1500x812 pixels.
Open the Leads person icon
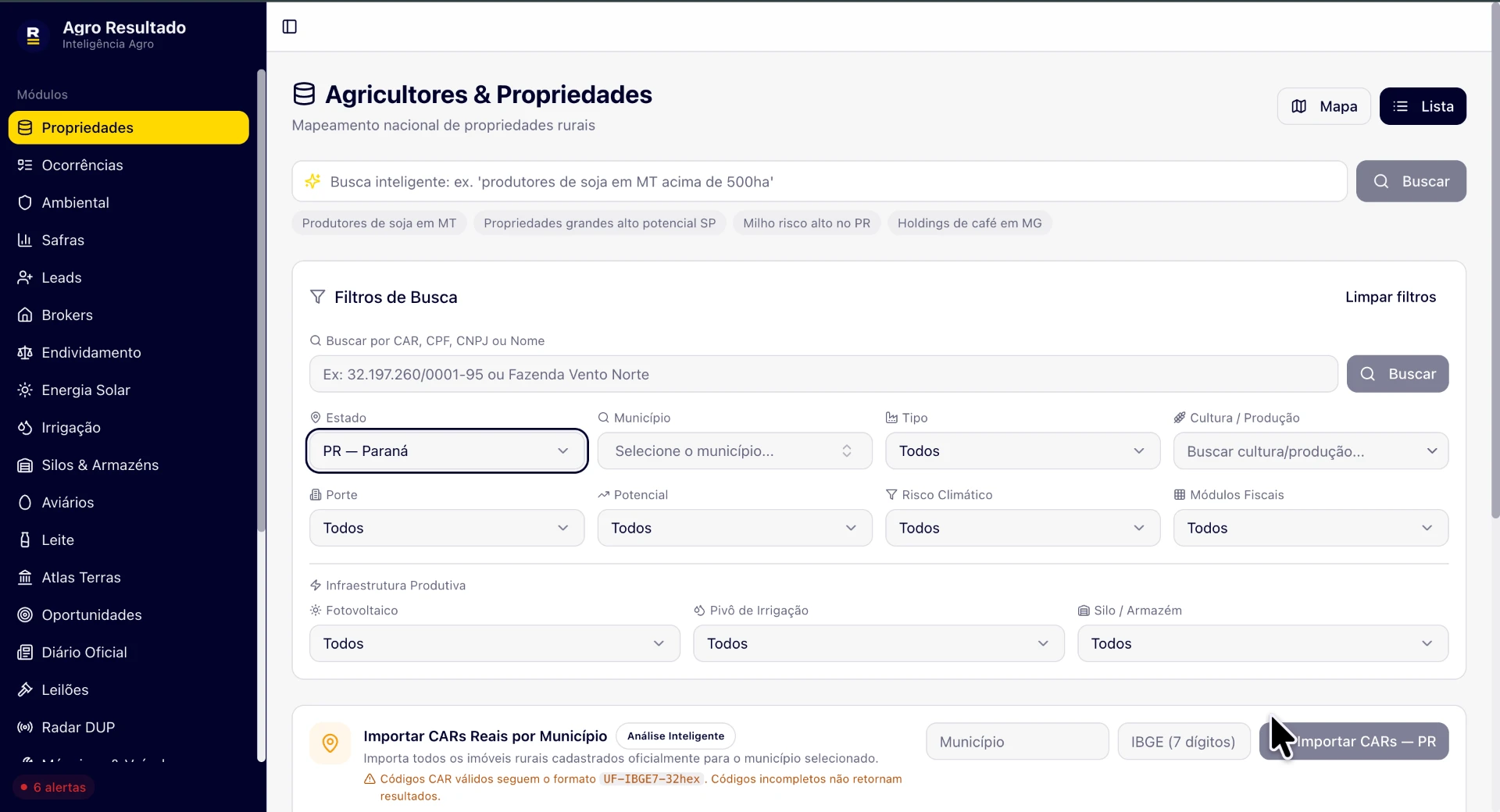25,277
